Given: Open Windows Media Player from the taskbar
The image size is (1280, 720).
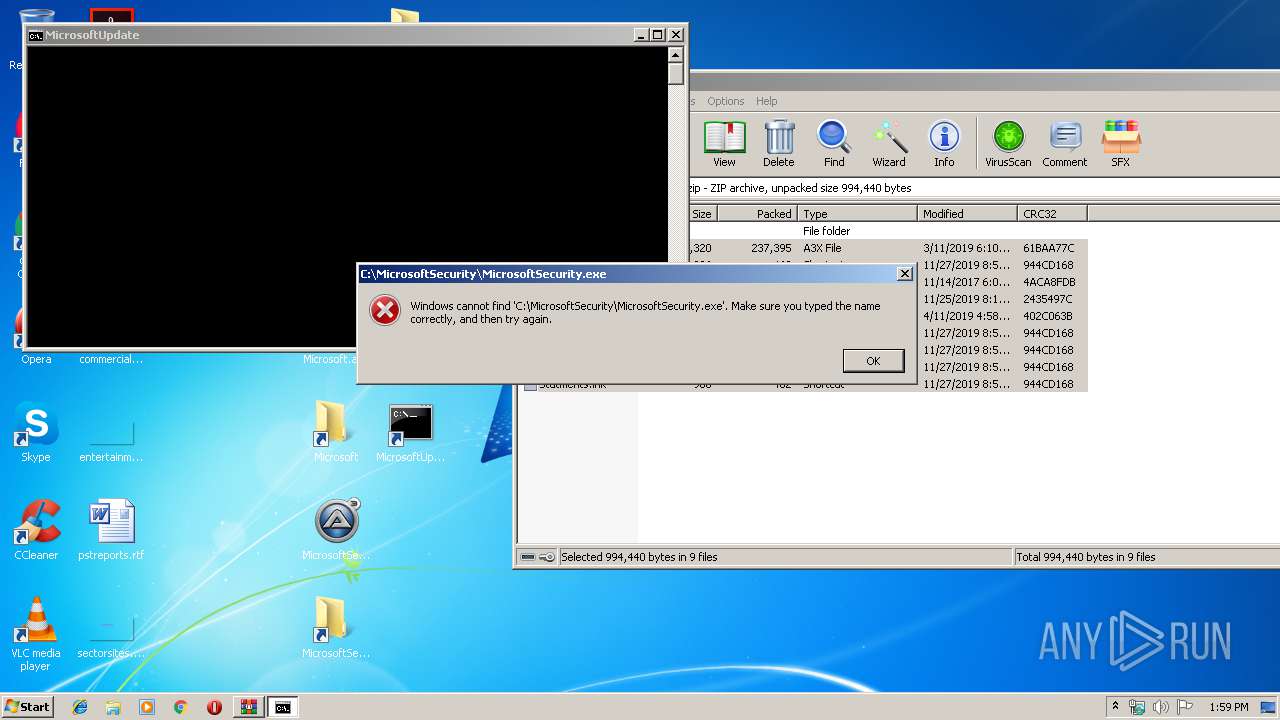Looking at the screenshot, I should (x=147, y=707).
